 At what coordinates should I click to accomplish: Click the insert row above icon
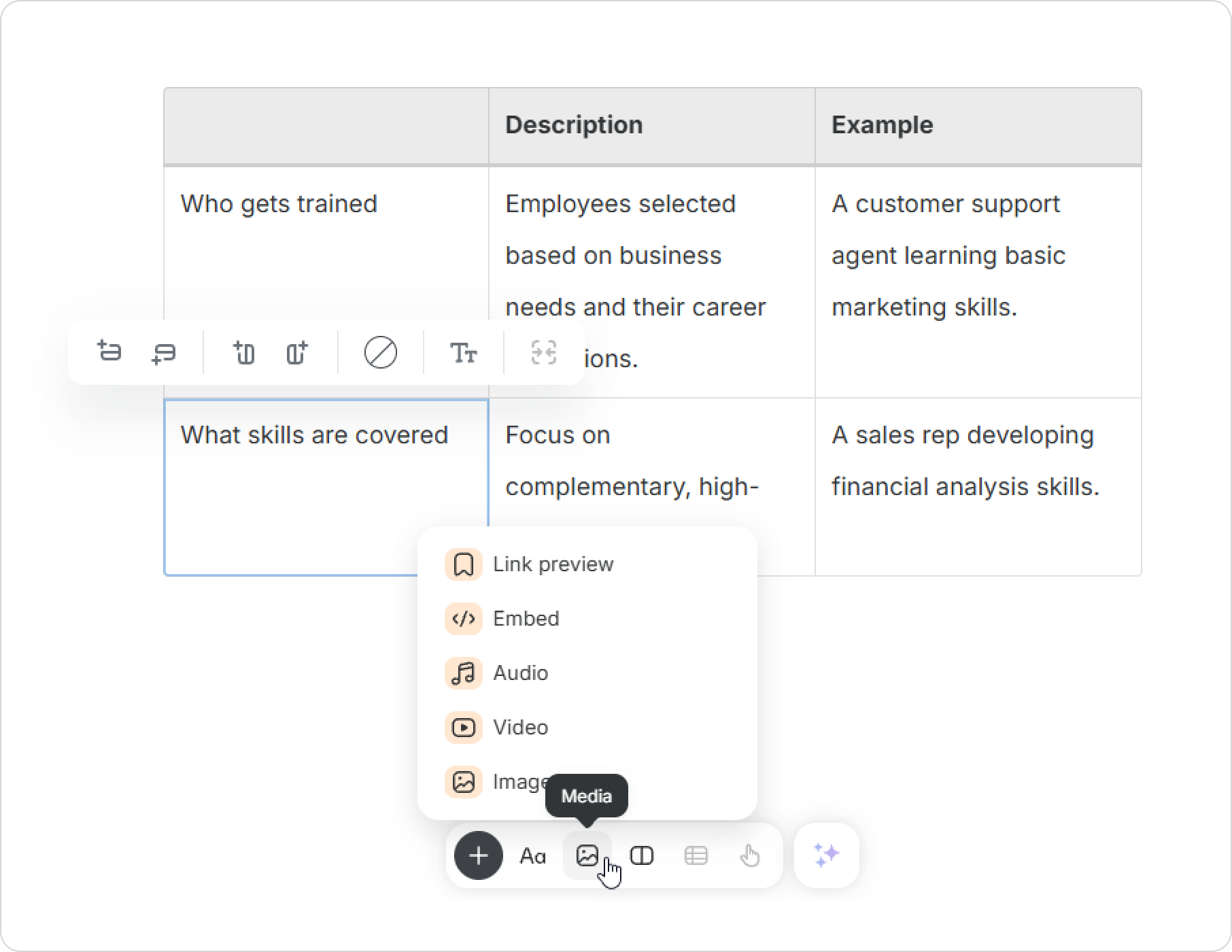point(109,352)
